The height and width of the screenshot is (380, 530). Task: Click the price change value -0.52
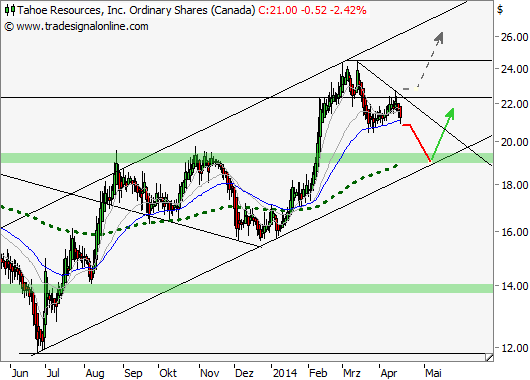314,10
